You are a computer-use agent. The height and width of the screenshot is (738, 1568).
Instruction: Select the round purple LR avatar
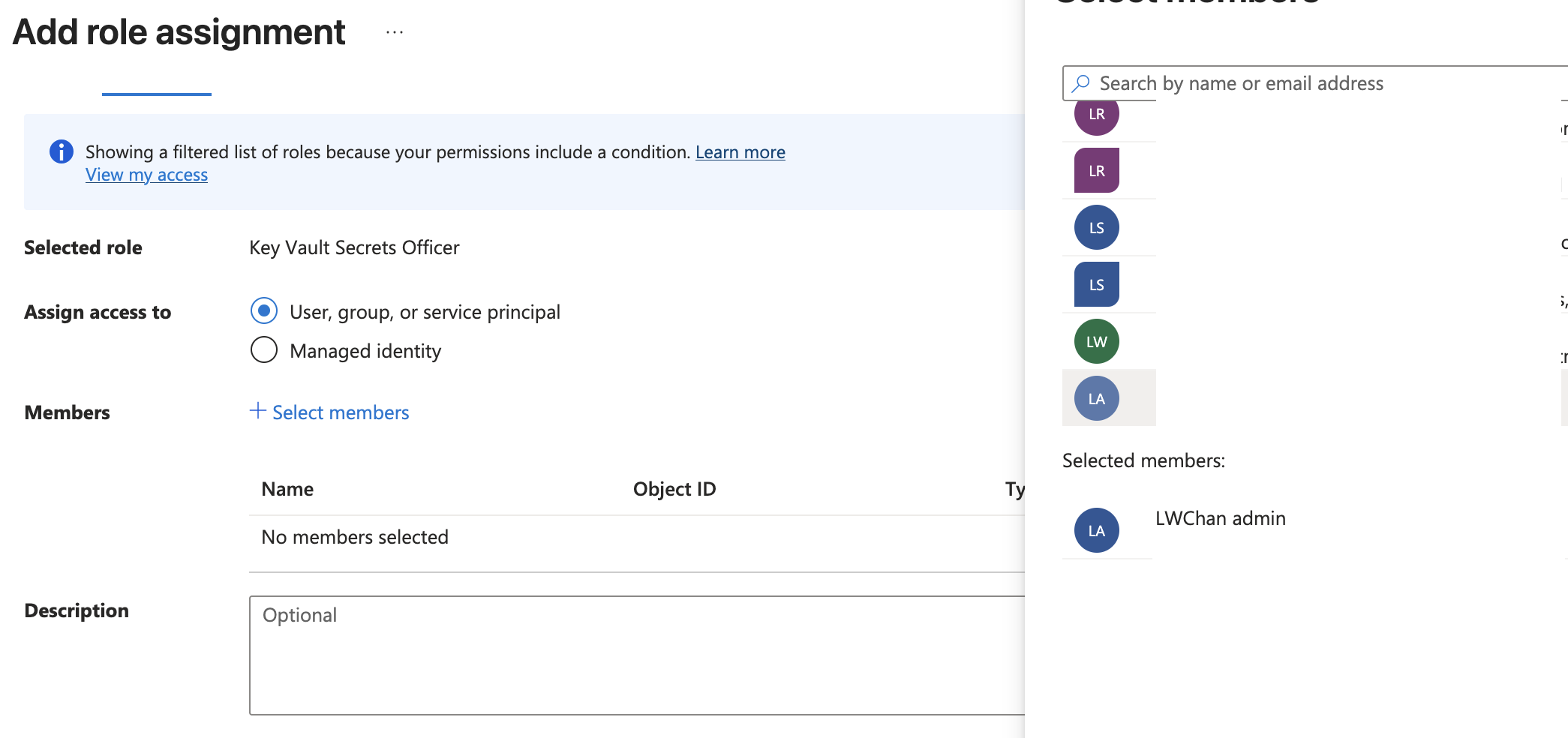click(x=1097, y=114)
